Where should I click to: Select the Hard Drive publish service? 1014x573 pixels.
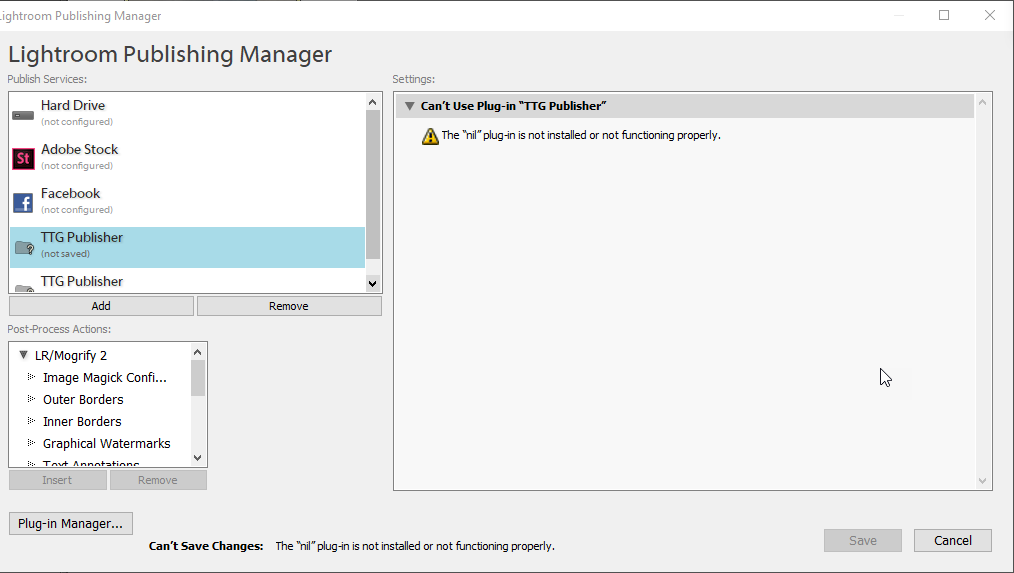[x=188, y=113]
